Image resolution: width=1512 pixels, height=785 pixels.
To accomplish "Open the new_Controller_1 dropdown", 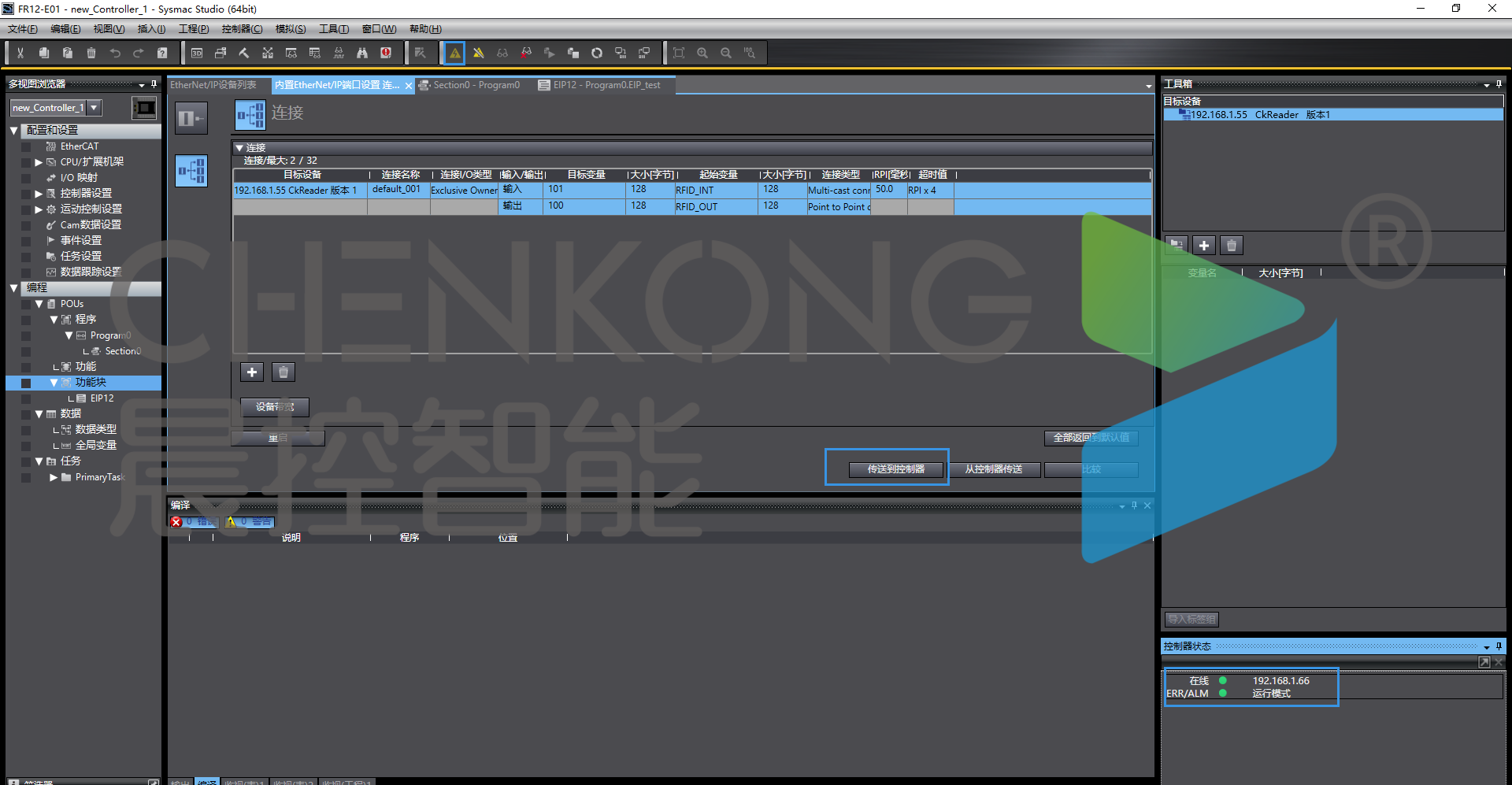I will click(x=94, y=108).
